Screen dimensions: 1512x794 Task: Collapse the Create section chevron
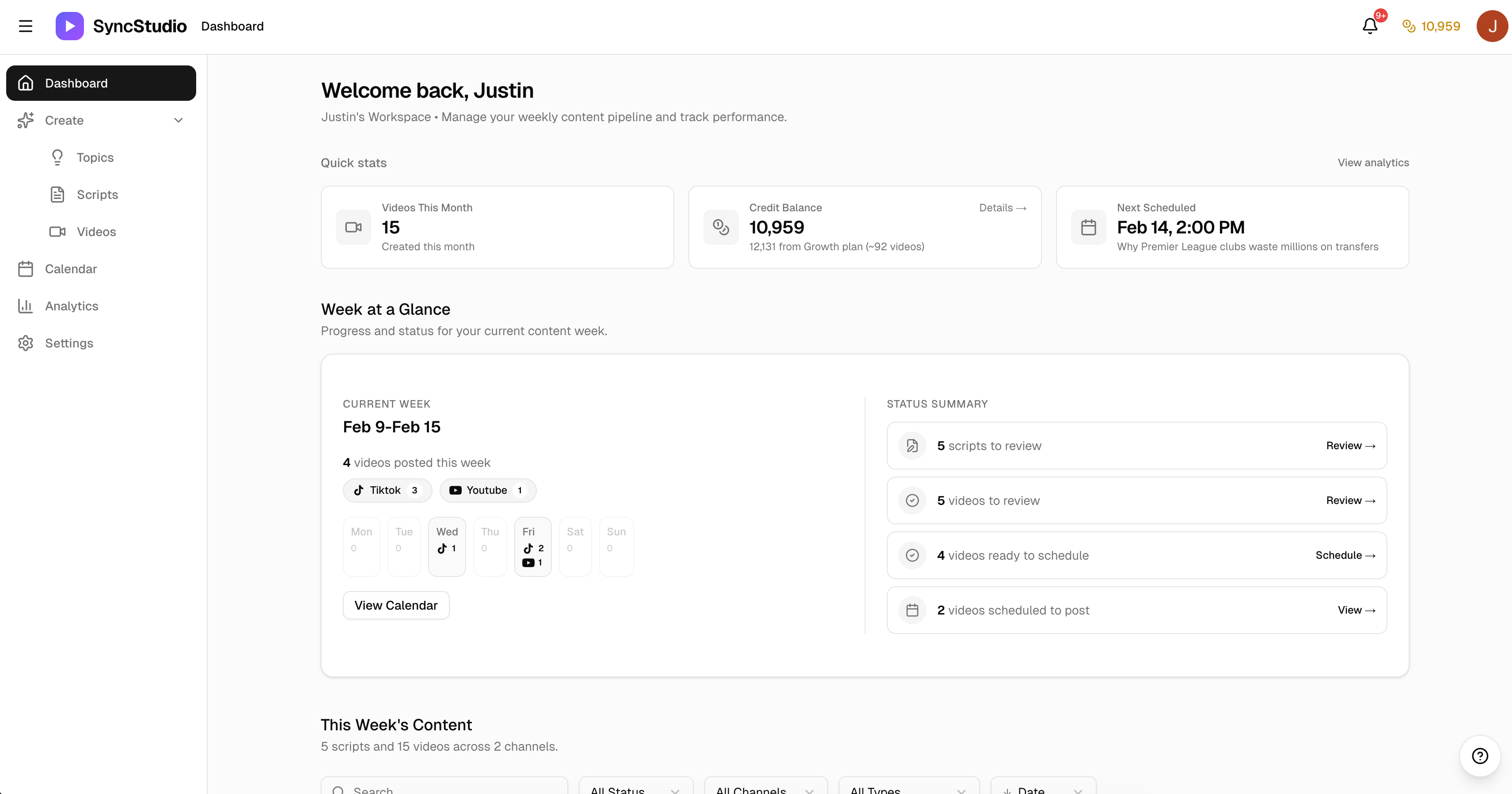[179, 120]
